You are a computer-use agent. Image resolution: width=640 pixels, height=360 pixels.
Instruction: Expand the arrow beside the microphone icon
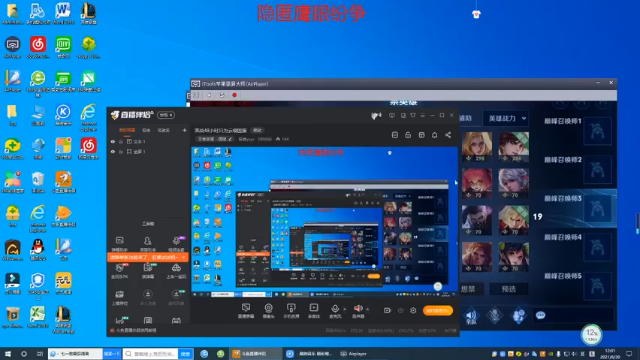344,309
